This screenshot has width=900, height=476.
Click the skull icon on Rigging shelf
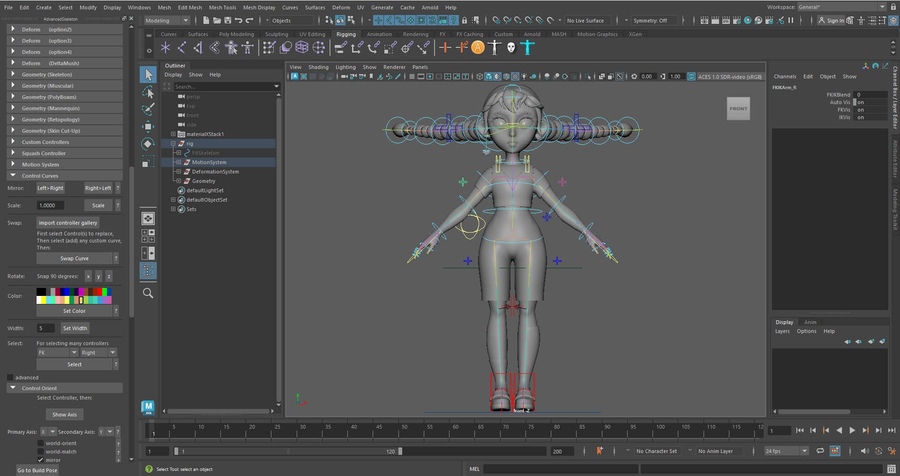[510, 47]
